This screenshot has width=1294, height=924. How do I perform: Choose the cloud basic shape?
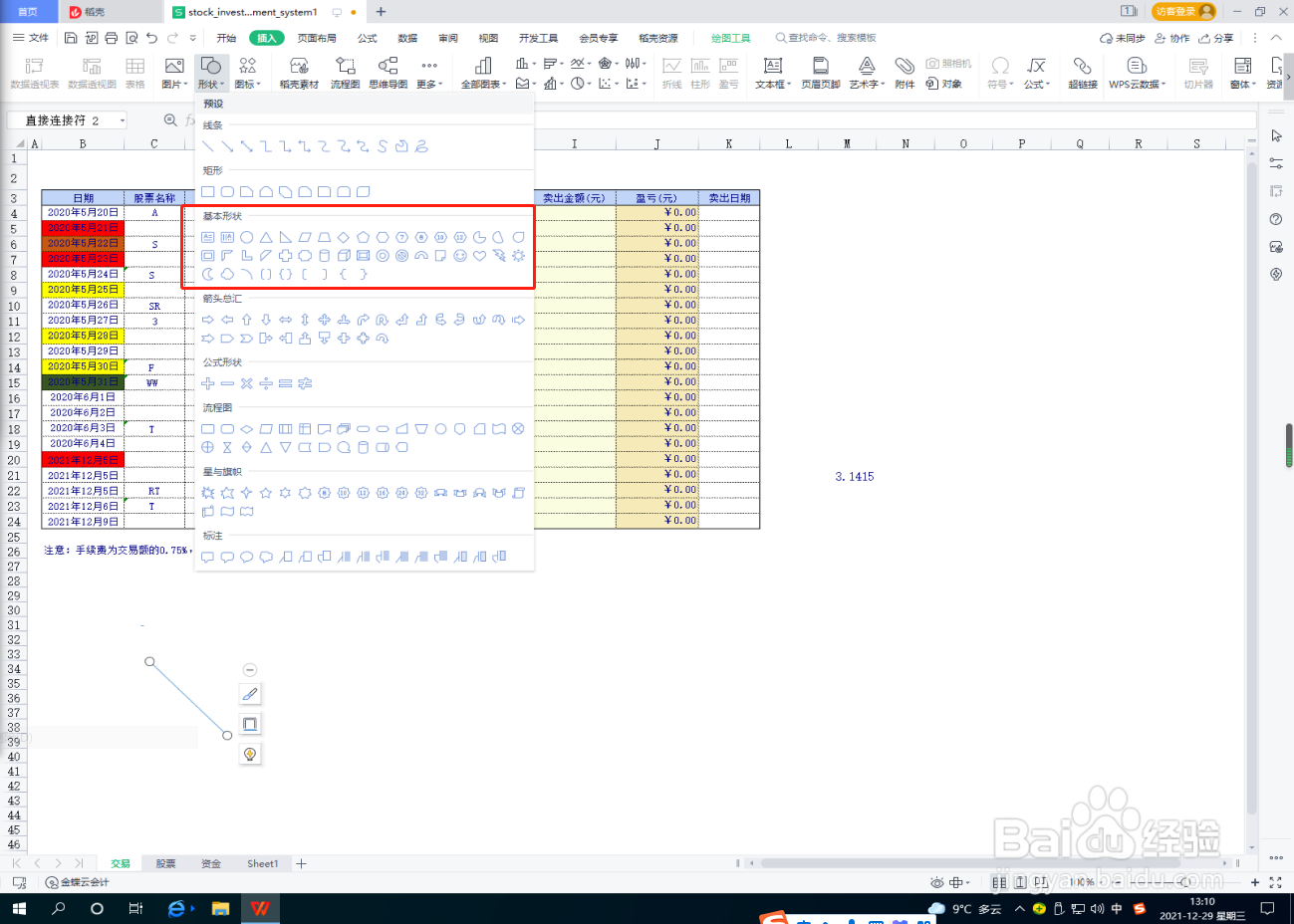point(227,274)
